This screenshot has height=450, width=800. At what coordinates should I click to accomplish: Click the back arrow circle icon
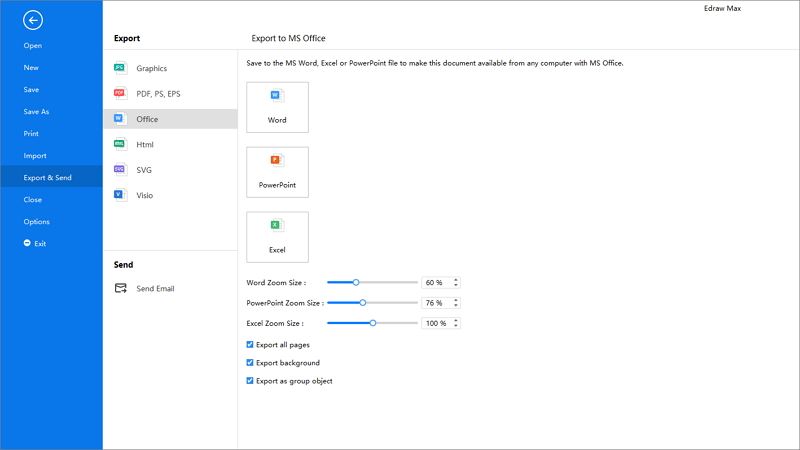click(33, 20)
